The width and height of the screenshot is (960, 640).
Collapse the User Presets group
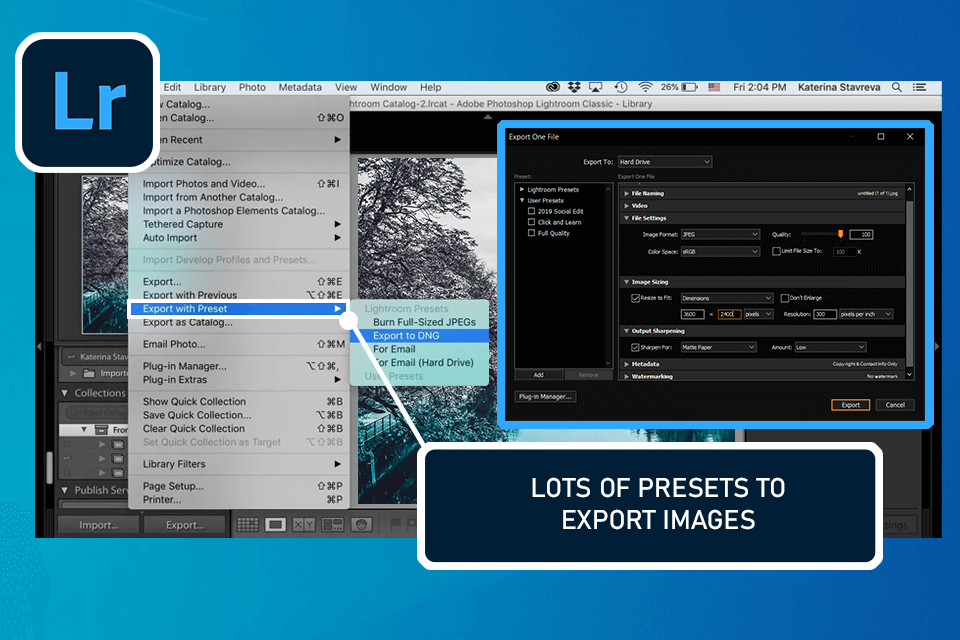(x=522, y=200)
